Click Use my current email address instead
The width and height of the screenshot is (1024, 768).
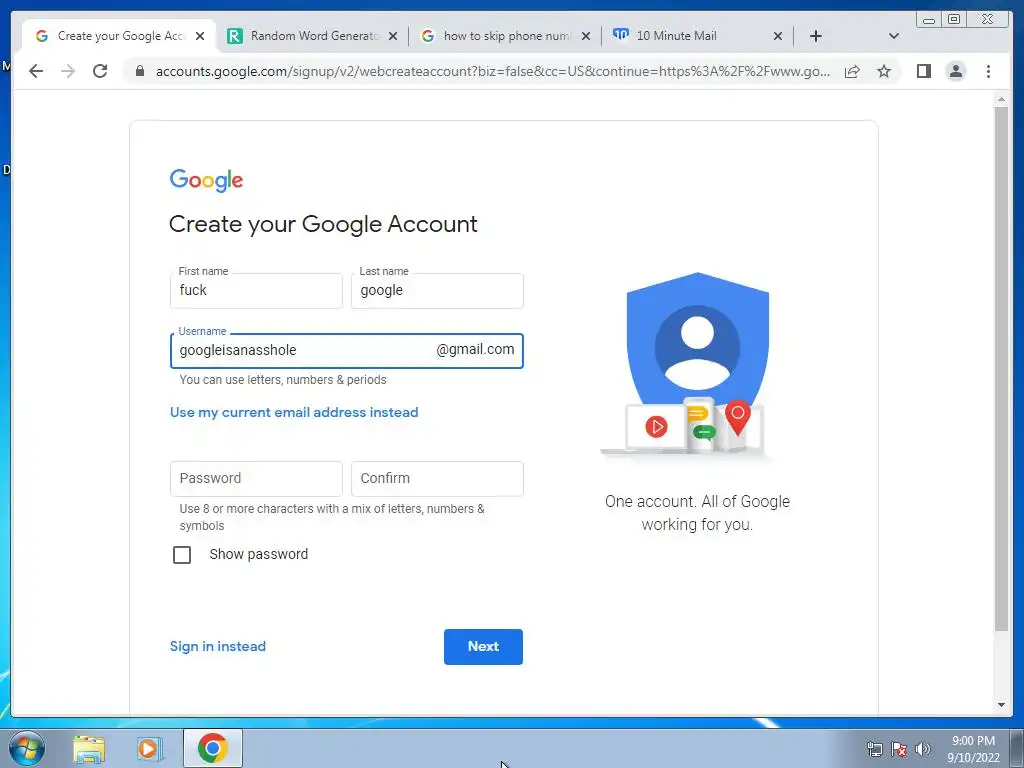294,413
